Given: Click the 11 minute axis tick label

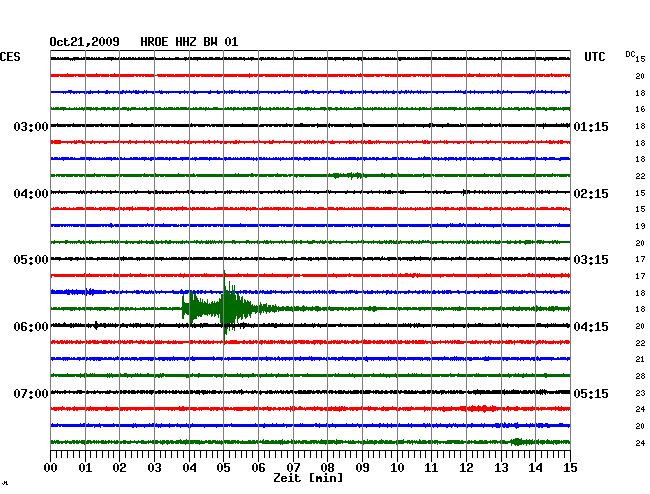Looking at the screenshot, I should [x=431, y=468].
